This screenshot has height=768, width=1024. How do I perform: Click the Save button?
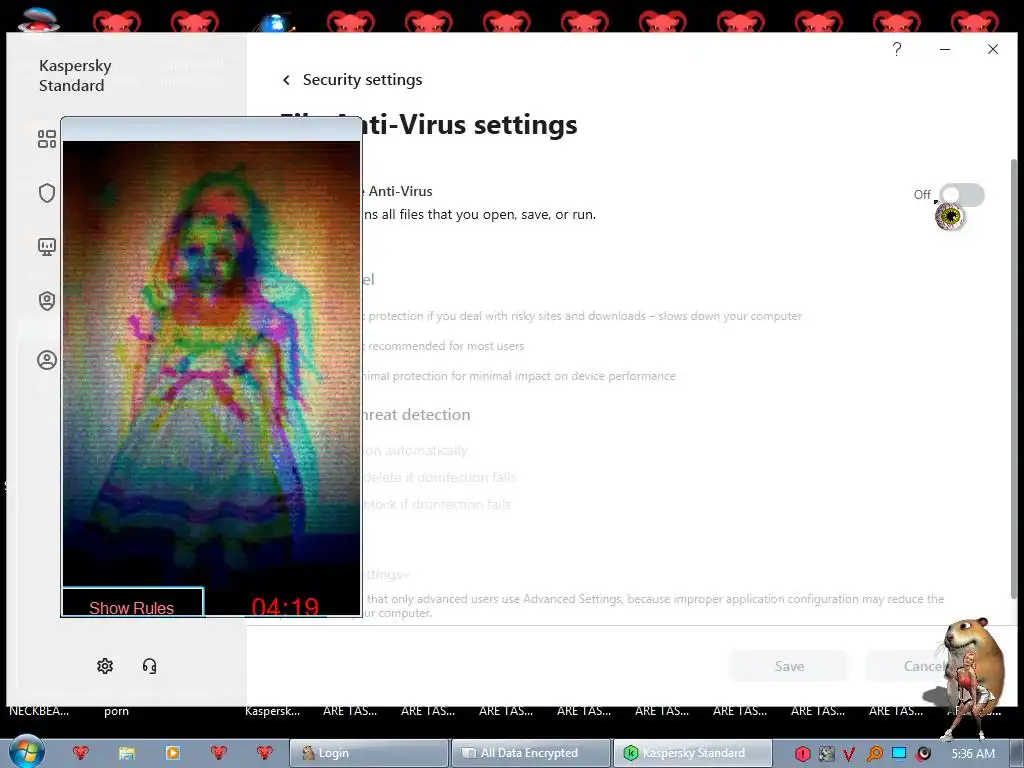tap(789, 666)
